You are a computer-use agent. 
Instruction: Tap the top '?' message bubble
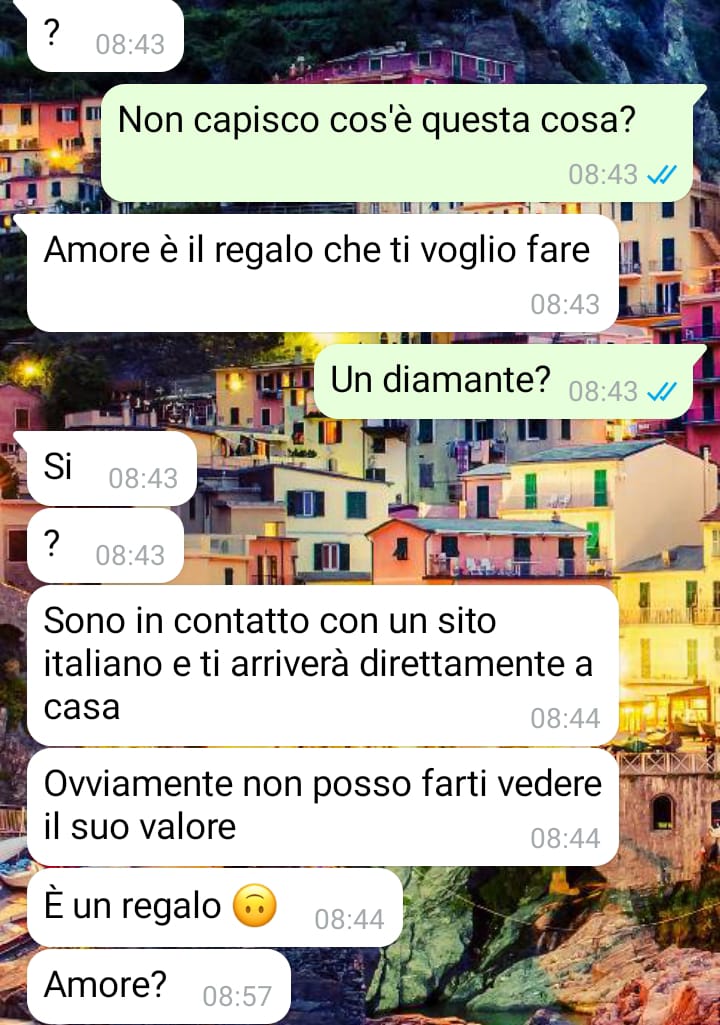click(105, 35)
